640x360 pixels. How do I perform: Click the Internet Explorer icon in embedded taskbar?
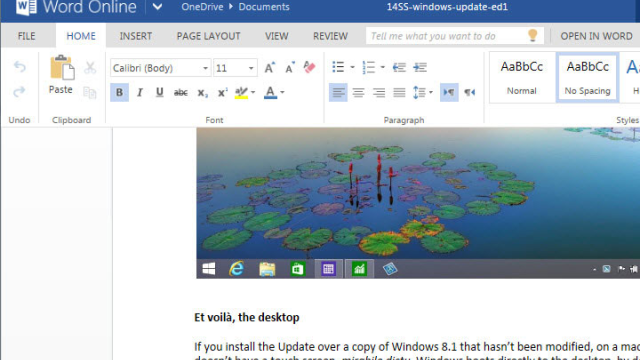pos(236,269)
